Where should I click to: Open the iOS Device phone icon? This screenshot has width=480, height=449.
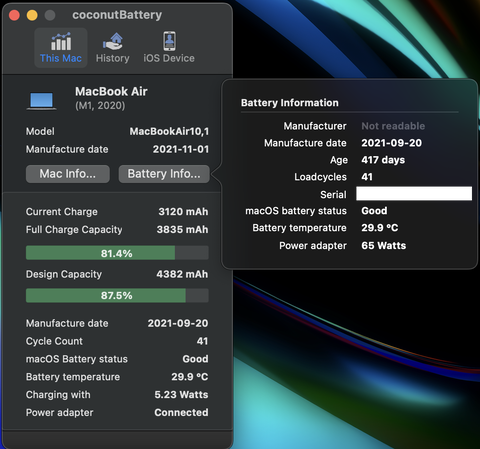pyautogui.click(x=169, y=41)
